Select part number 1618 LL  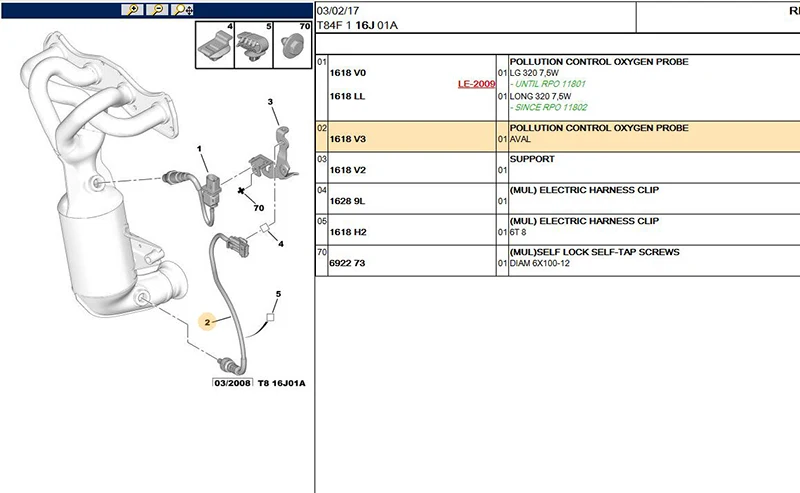[x=347, y=96]
